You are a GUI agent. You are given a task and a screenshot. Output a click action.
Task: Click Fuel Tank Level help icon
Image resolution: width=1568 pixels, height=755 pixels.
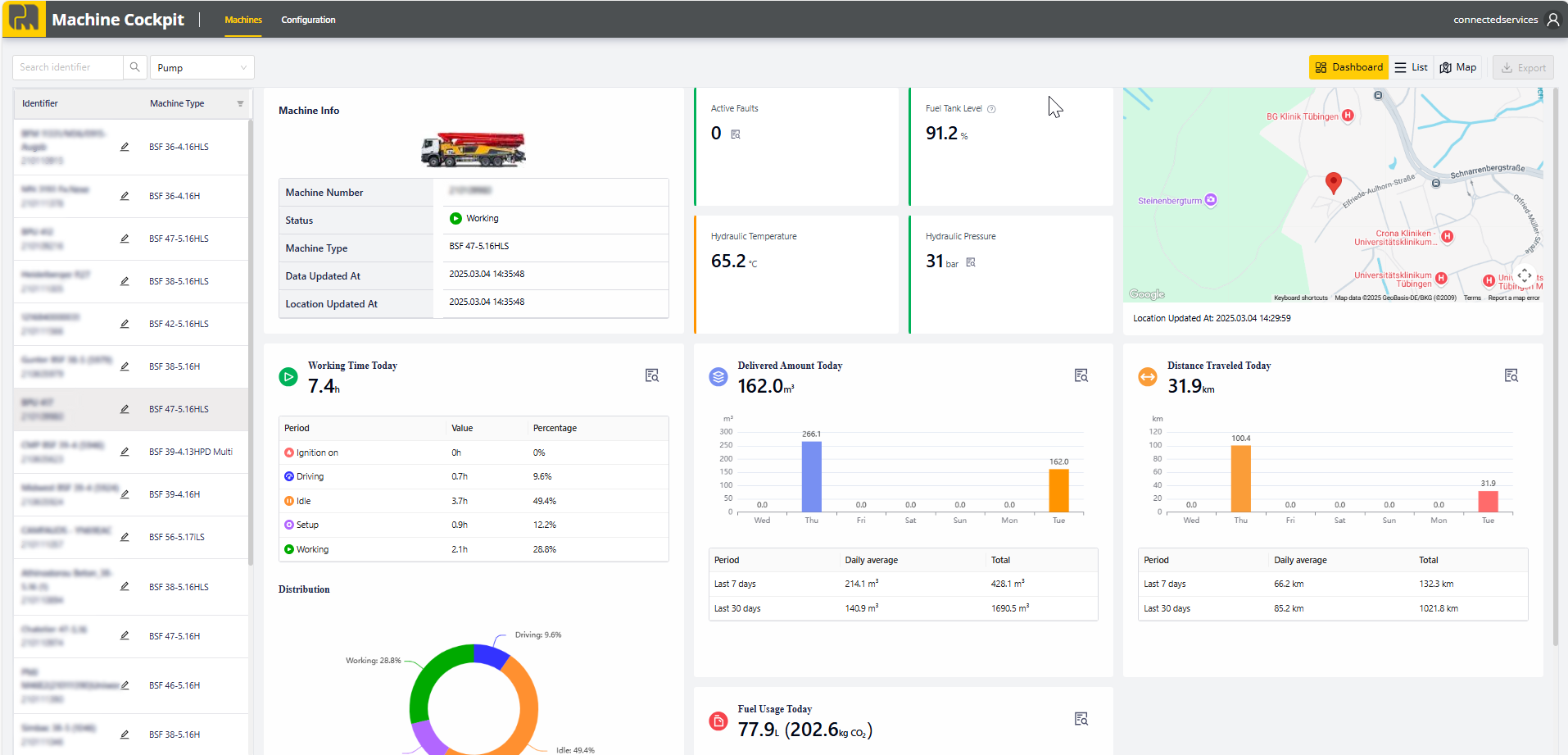coord(991,109)
